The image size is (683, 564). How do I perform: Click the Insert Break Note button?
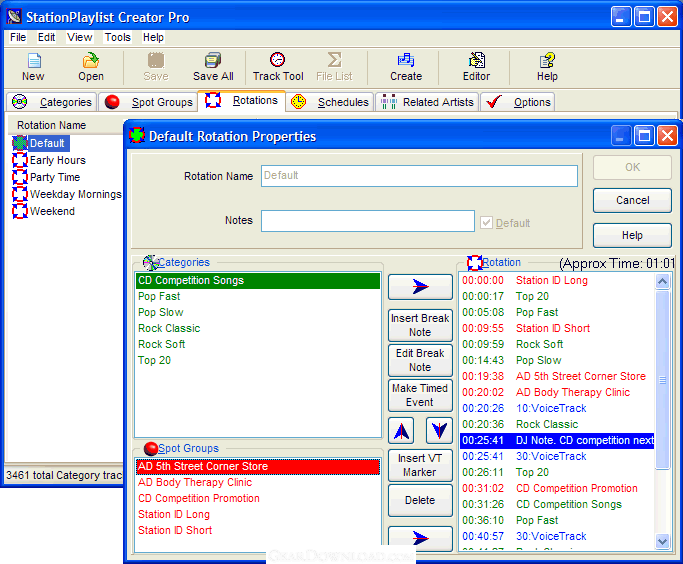pyautogui.click(x=420, y=325)
